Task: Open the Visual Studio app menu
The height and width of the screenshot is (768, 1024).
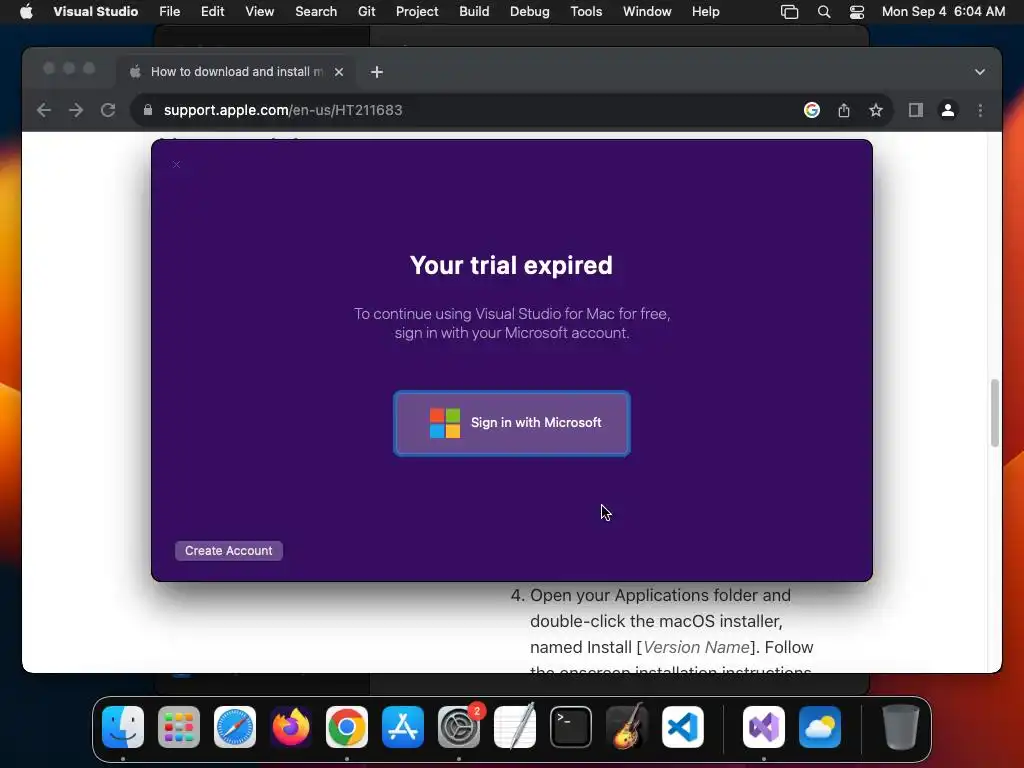Action: (x=95, y=11)
